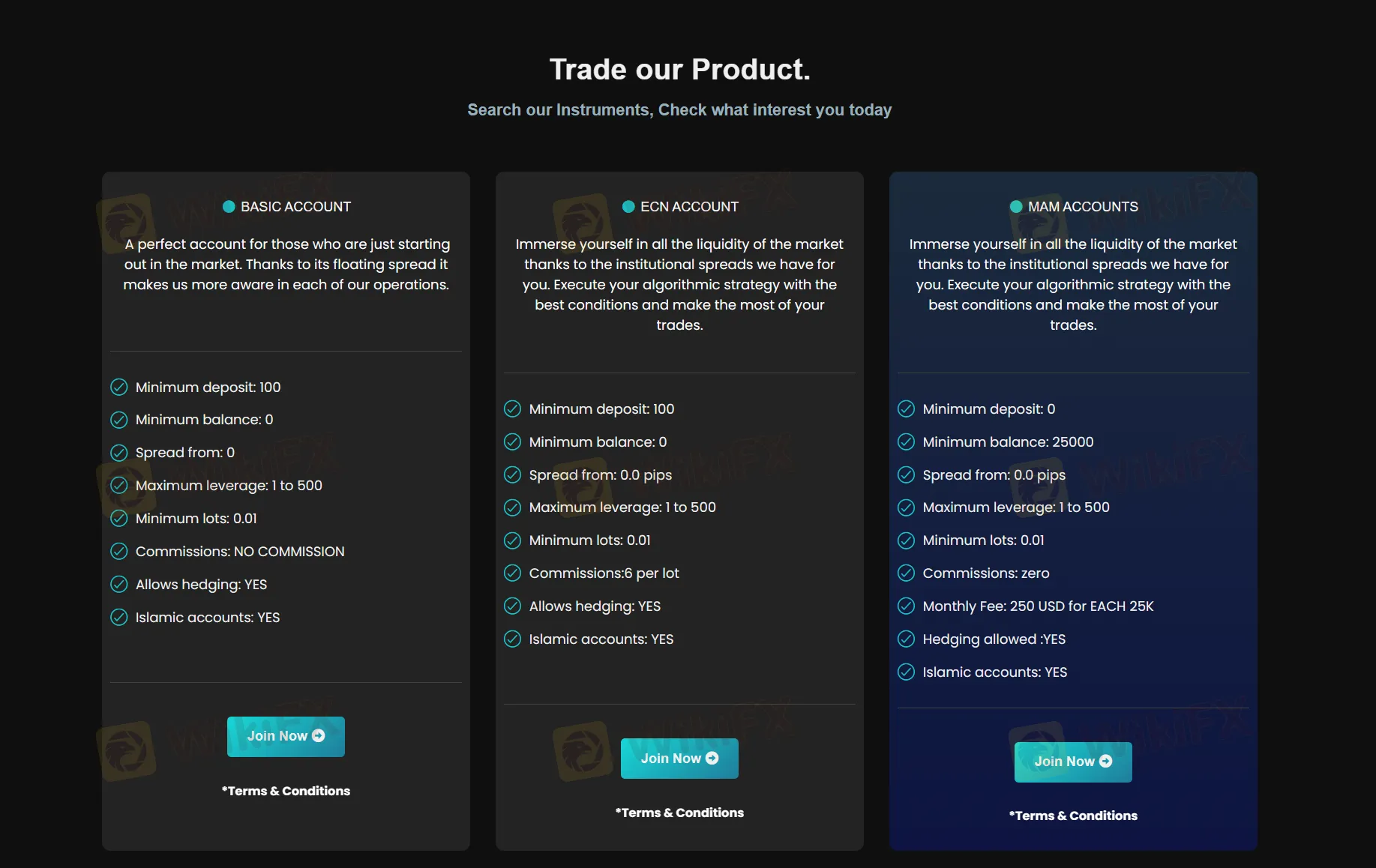Click the checkmark icon beside Minimum deposit: 100 in Basic Account
Viewport: 1376px width, 868px height.
tap(120, 387)
